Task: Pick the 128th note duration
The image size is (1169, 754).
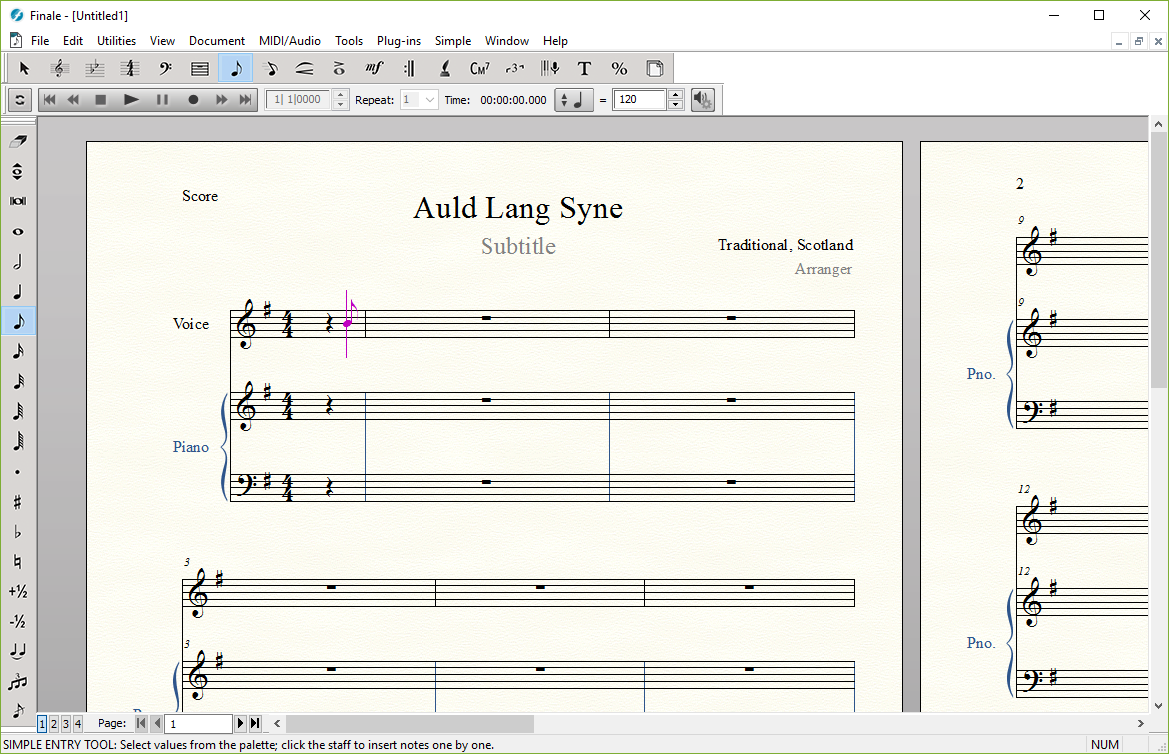Action: 18,441
